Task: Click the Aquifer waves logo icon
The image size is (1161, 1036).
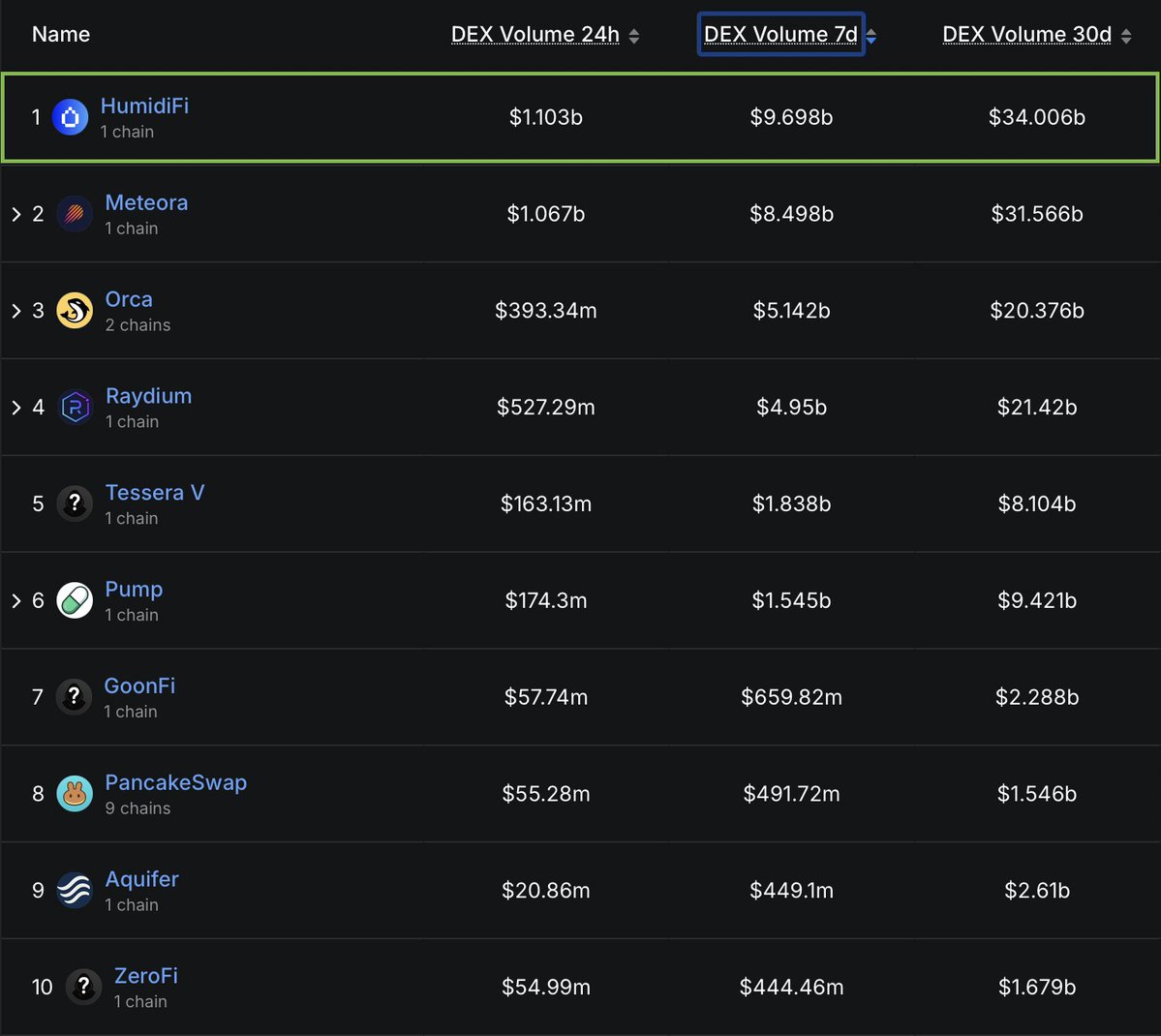Action: (75, 890)
